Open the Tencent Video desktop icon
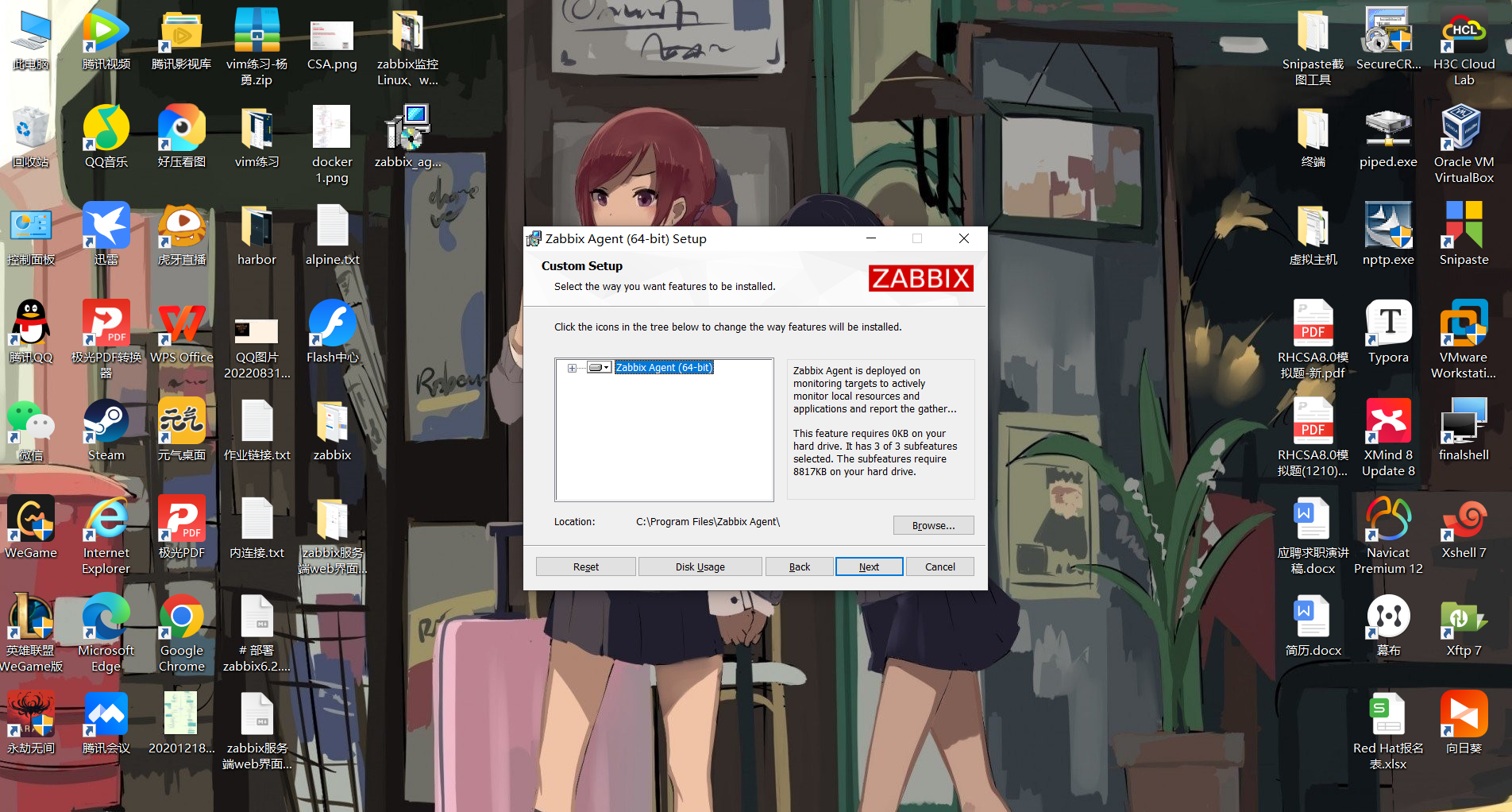This screenshot has width=1512, height=812. (x=106, y=40)
